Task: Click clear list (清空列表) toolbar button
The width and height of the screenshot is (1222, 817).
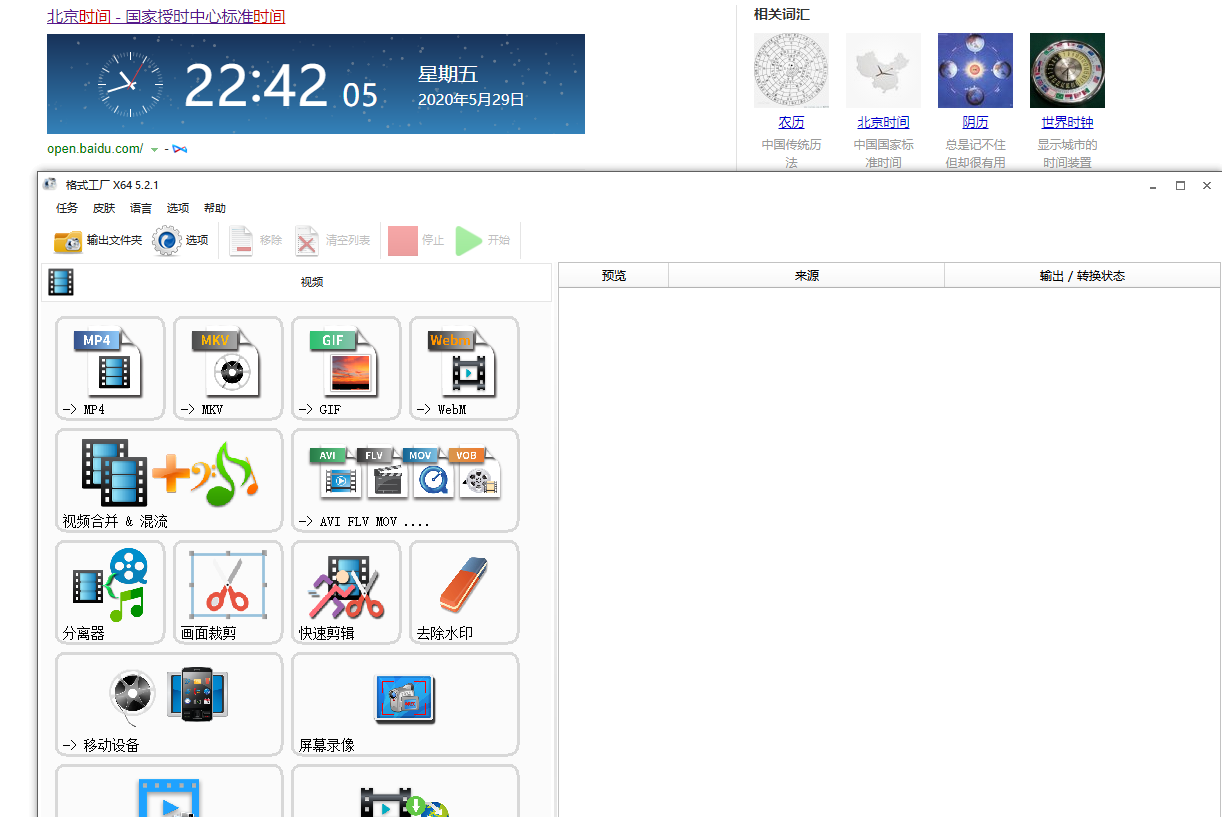Action: [x=332, y=241]
